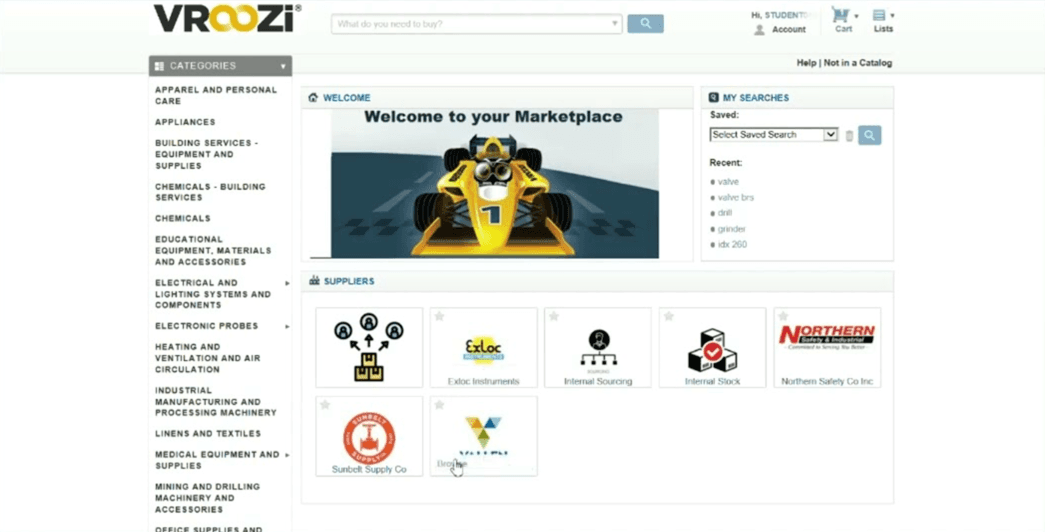Open the Select Saved Search dropdown
Screen dimensions: 1045x532
pyautogui.click(x=773, y=135)
